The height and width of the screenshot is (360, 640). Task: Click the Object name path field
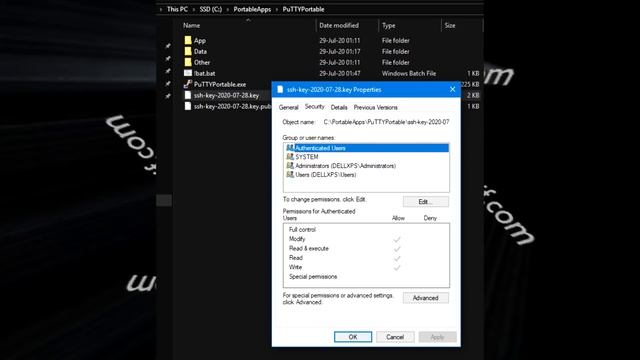[x=386, y=122]
